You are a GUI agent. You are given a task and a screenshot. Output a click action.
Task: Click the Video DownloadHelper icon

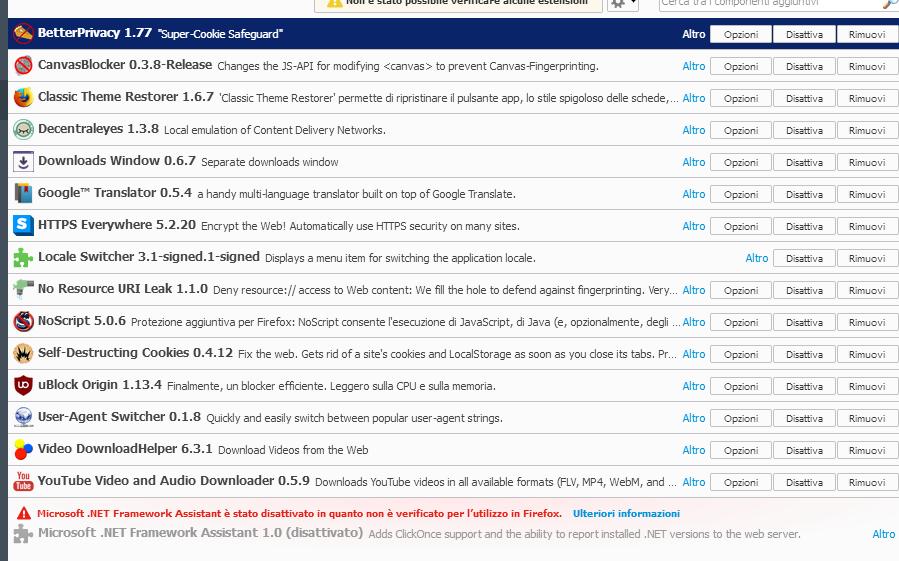pyautogui.click(x=24, y=450)
